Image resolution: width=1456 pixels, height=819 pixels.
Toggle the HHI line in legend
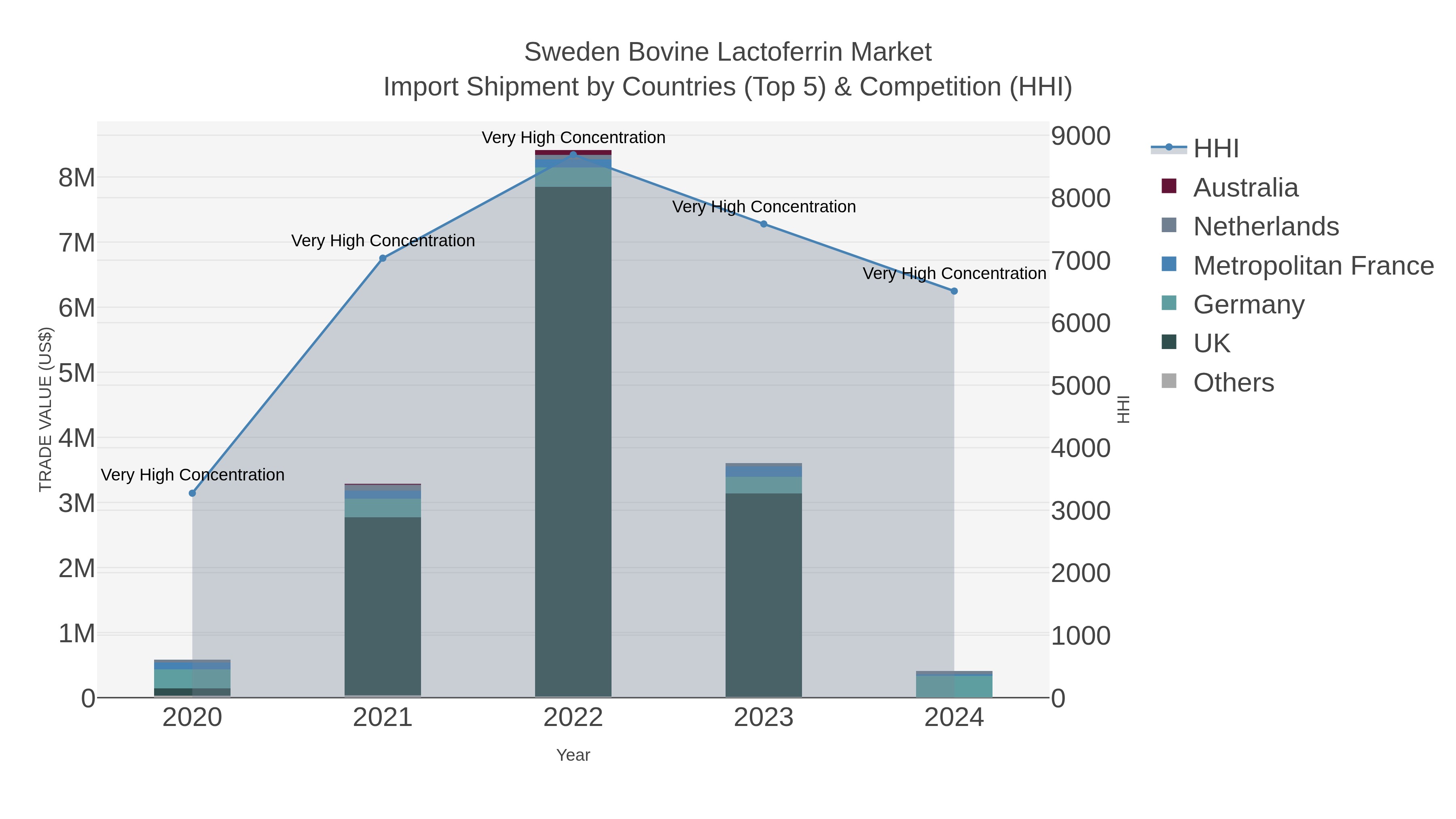click(1195, 149)
